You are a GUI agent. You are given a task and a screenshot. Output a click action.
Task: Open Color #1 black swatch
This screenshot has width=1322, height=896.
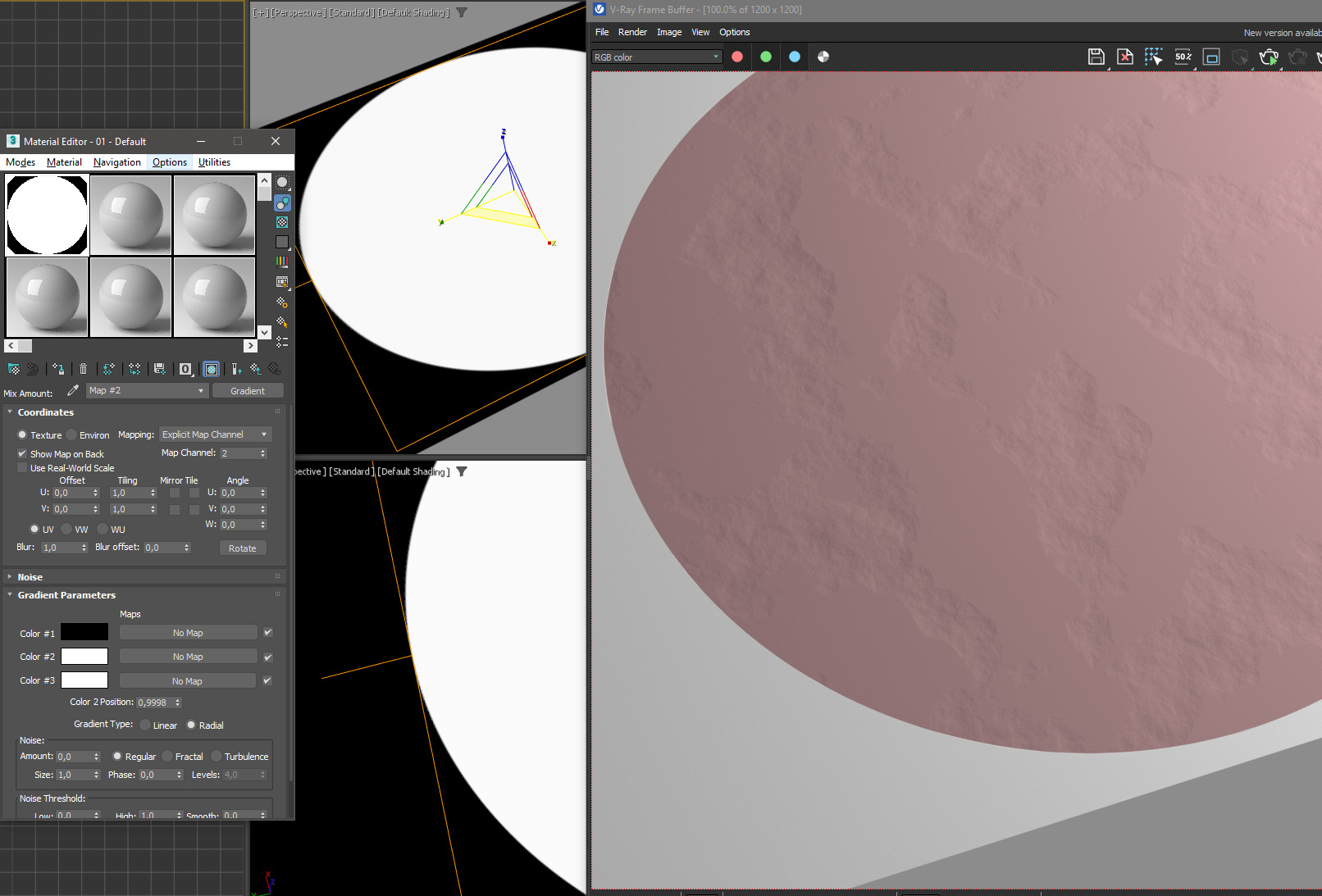(84, 632)
